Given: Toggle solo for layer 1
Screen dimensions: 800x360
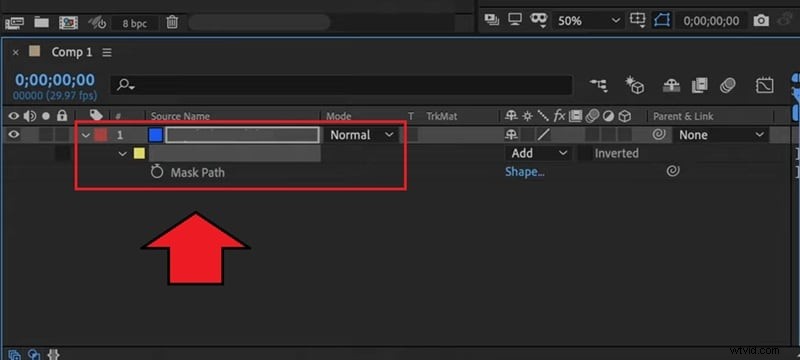Looking at the screenshot, I should pos(46,135).
